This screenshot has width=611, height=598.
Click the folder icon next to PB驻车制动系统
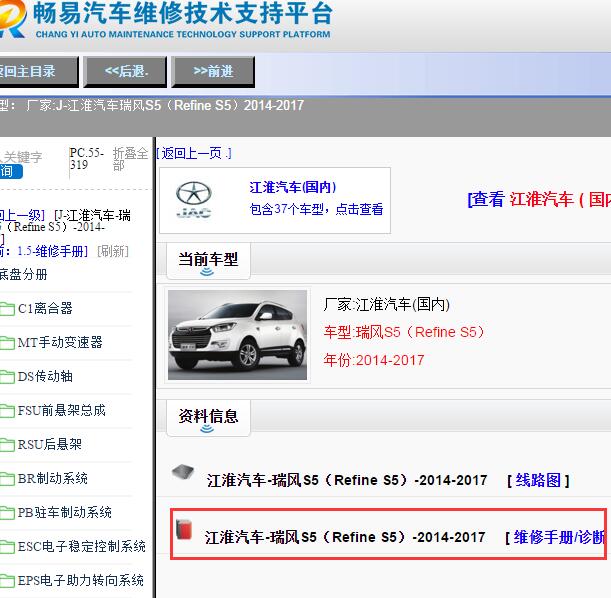click(7, 513)
